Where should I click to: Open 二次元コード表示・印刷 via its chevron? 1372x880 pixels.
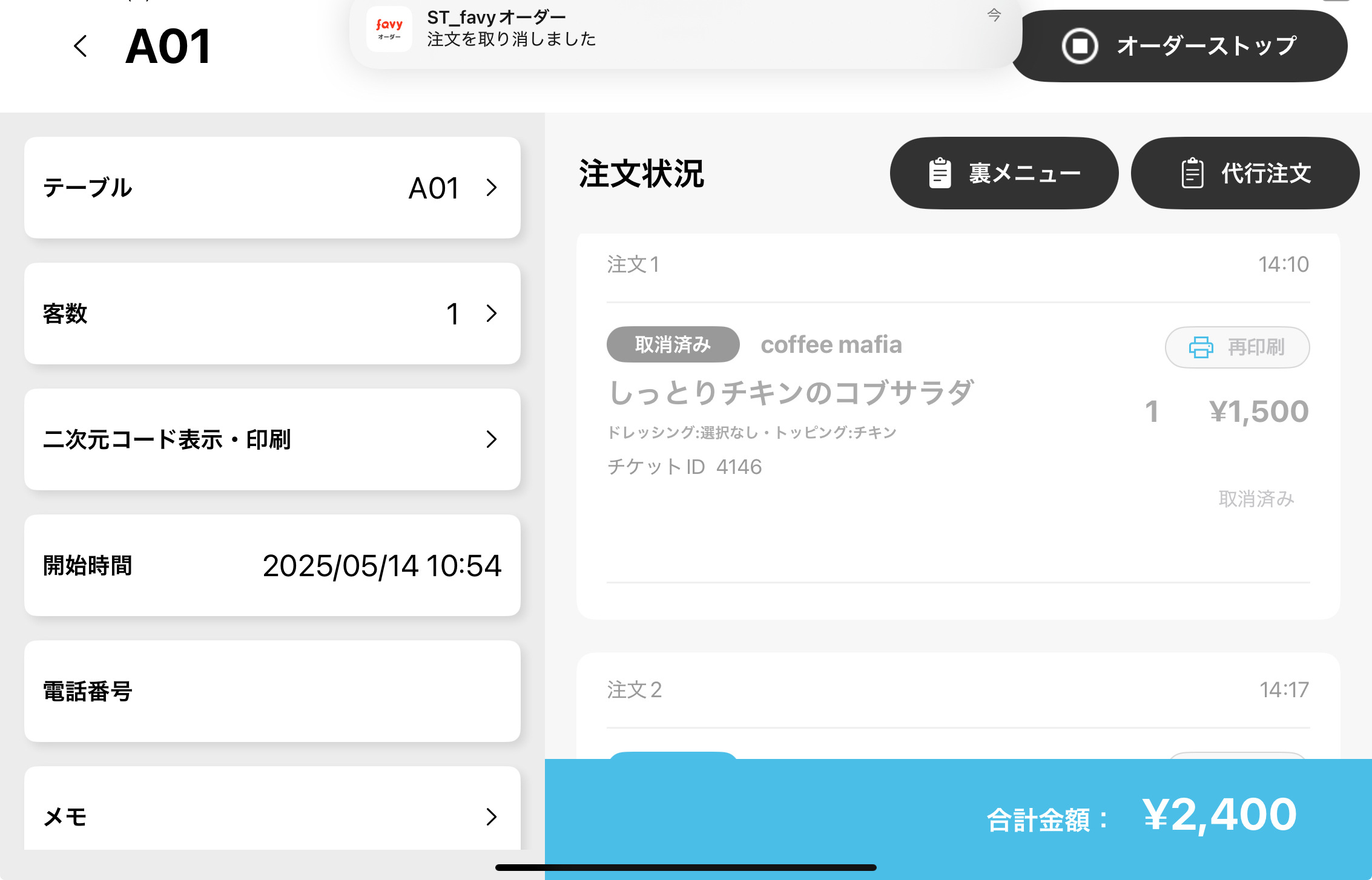[x=492, y=439]
